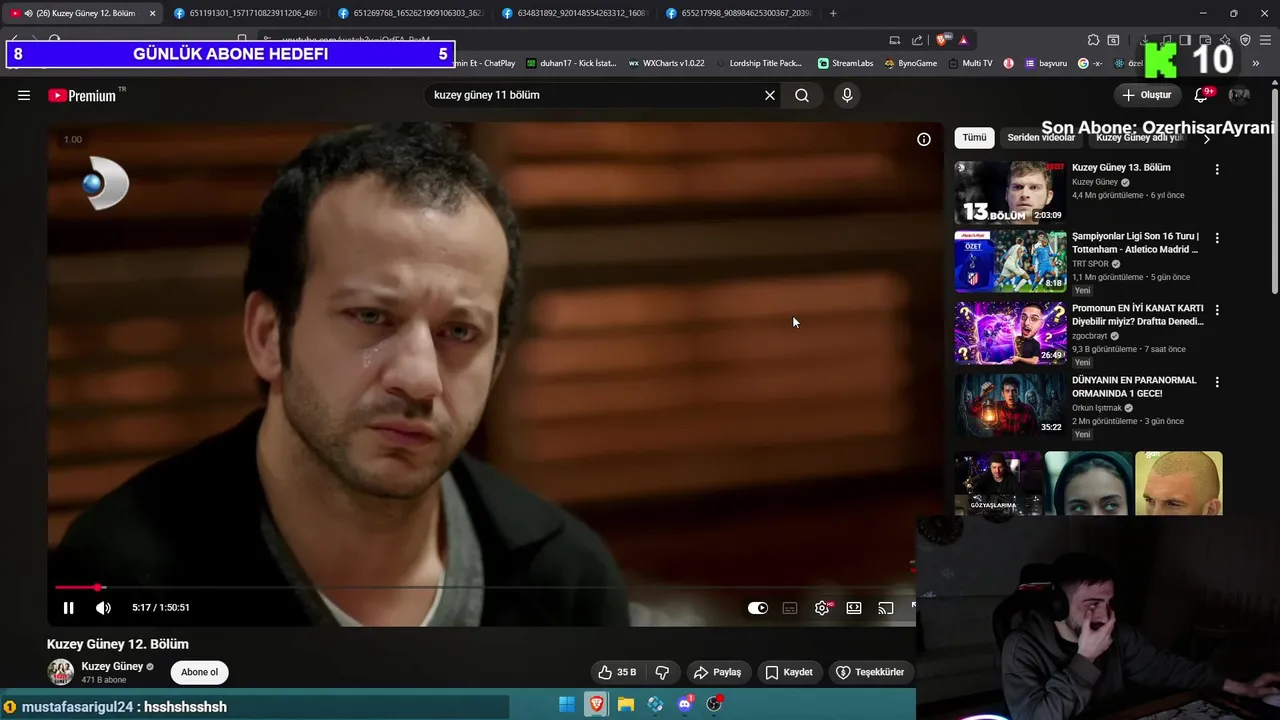The image size is (1280, 720).
Task: Switch to the 634831892 Facebook tab
Action: pyautogui.click(x=574, y=13)
